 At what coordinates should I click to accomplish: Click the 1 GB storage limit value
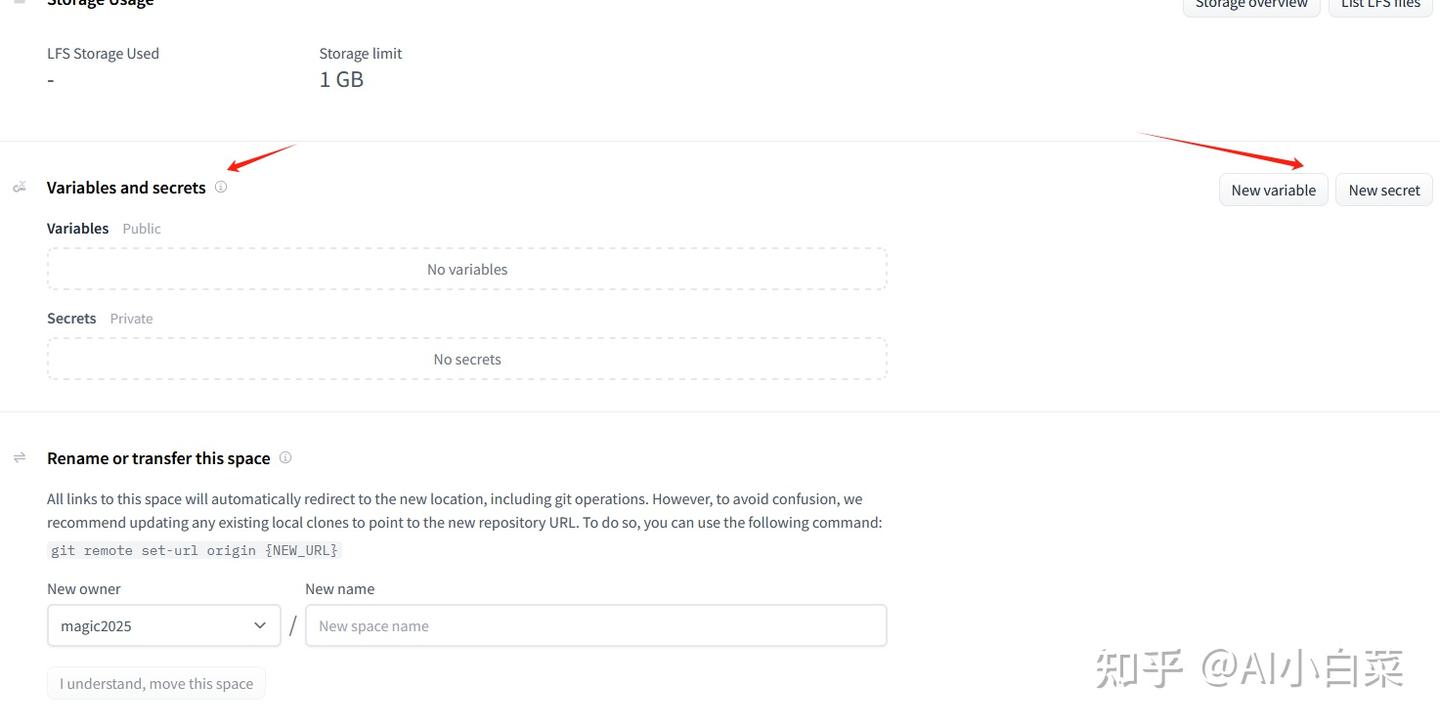coord(341,79)
